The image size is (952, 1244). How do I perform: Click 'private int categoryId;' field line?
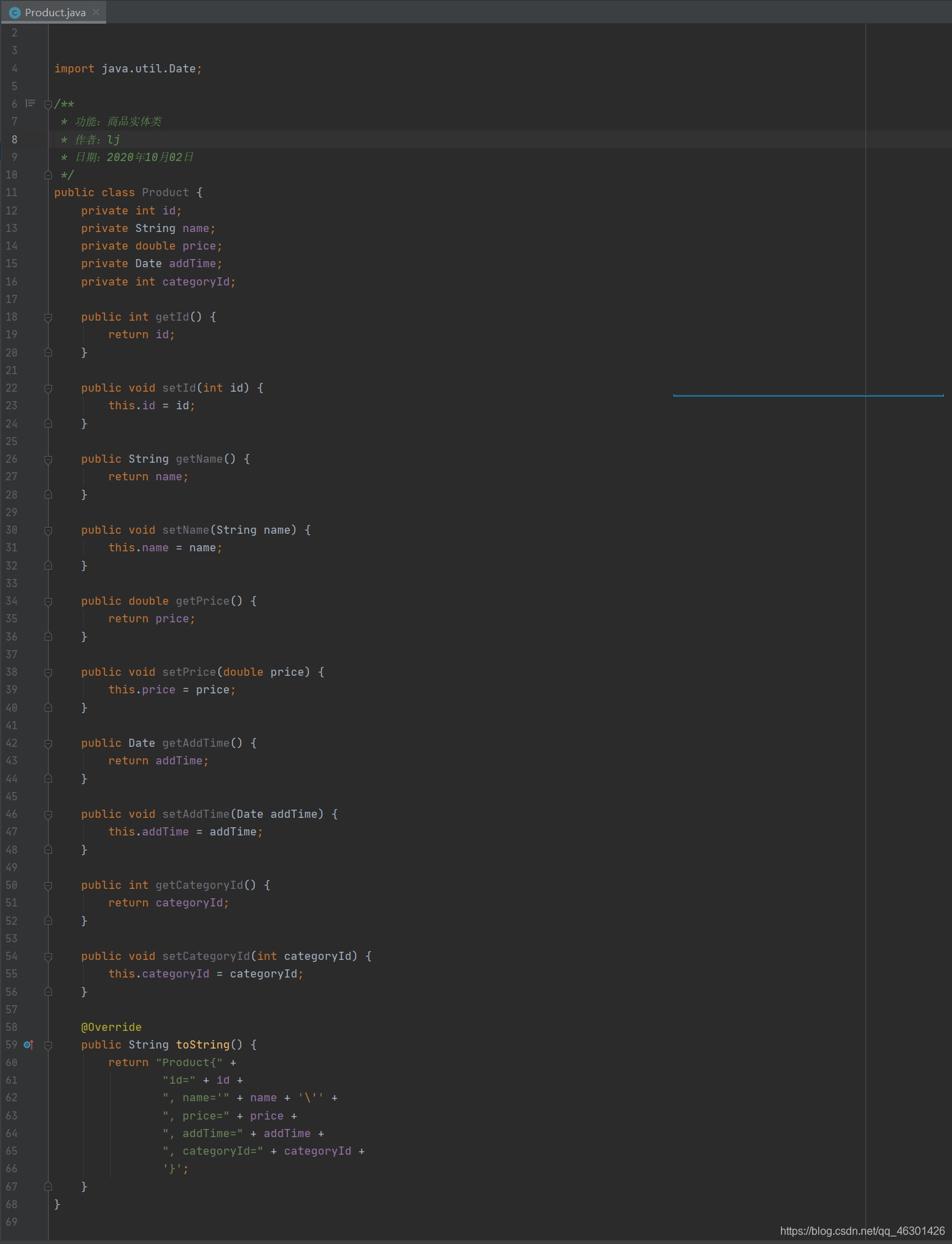click(158, 281)
